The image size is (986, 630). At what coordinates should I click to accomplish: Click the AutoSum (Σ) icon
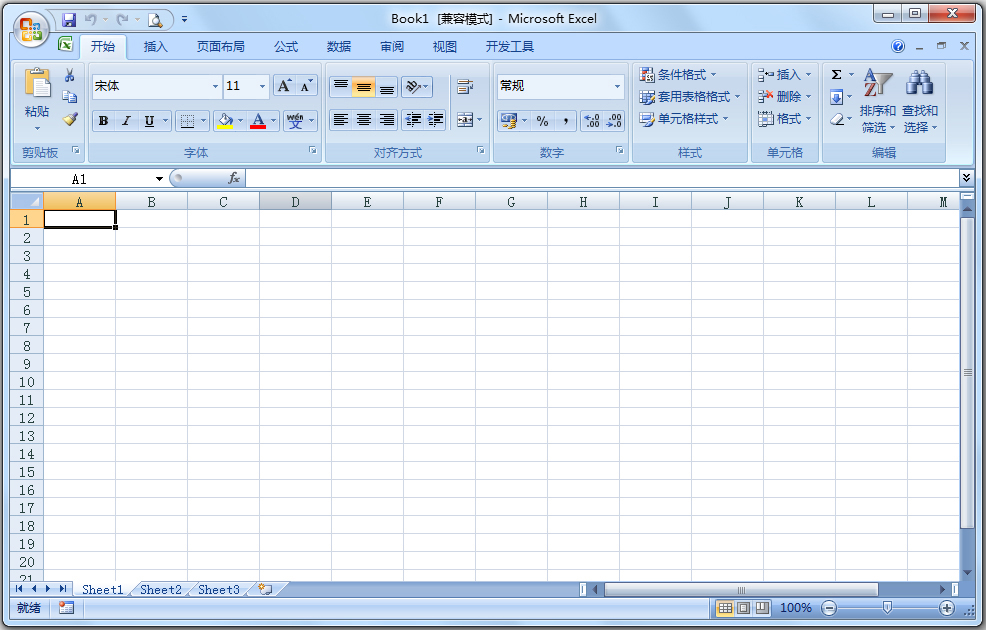click(x=837, y=74)
